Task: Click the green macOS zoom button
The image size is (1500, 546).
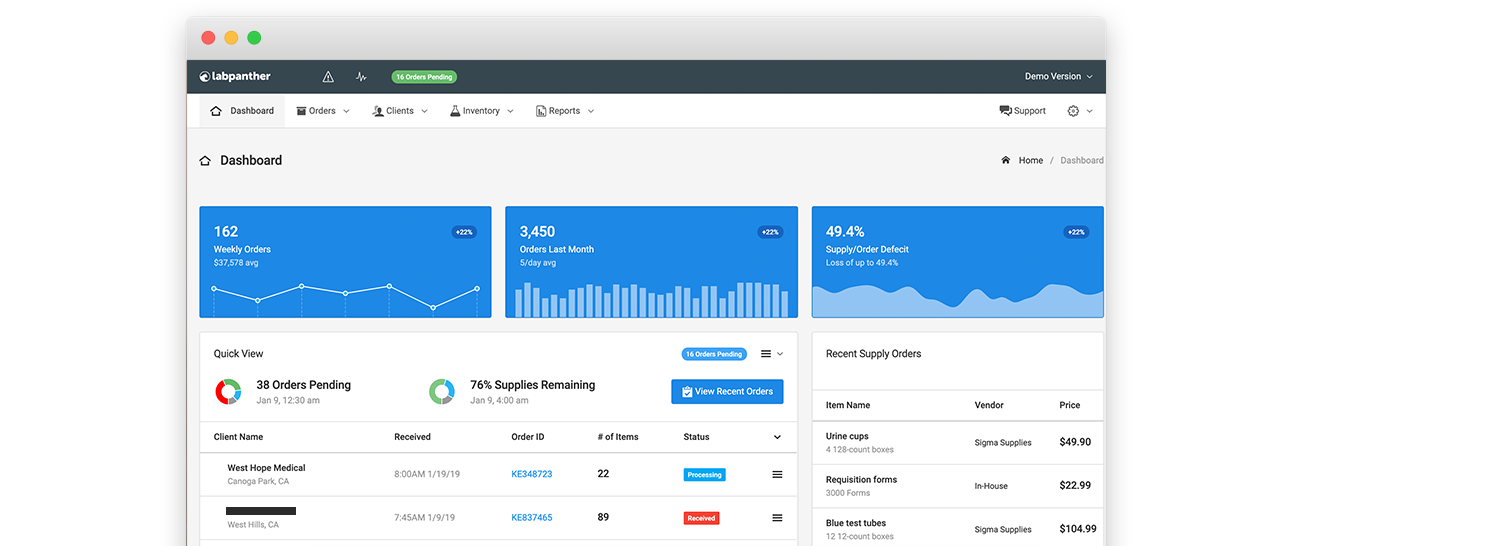Action: click(x=254, y=38)
